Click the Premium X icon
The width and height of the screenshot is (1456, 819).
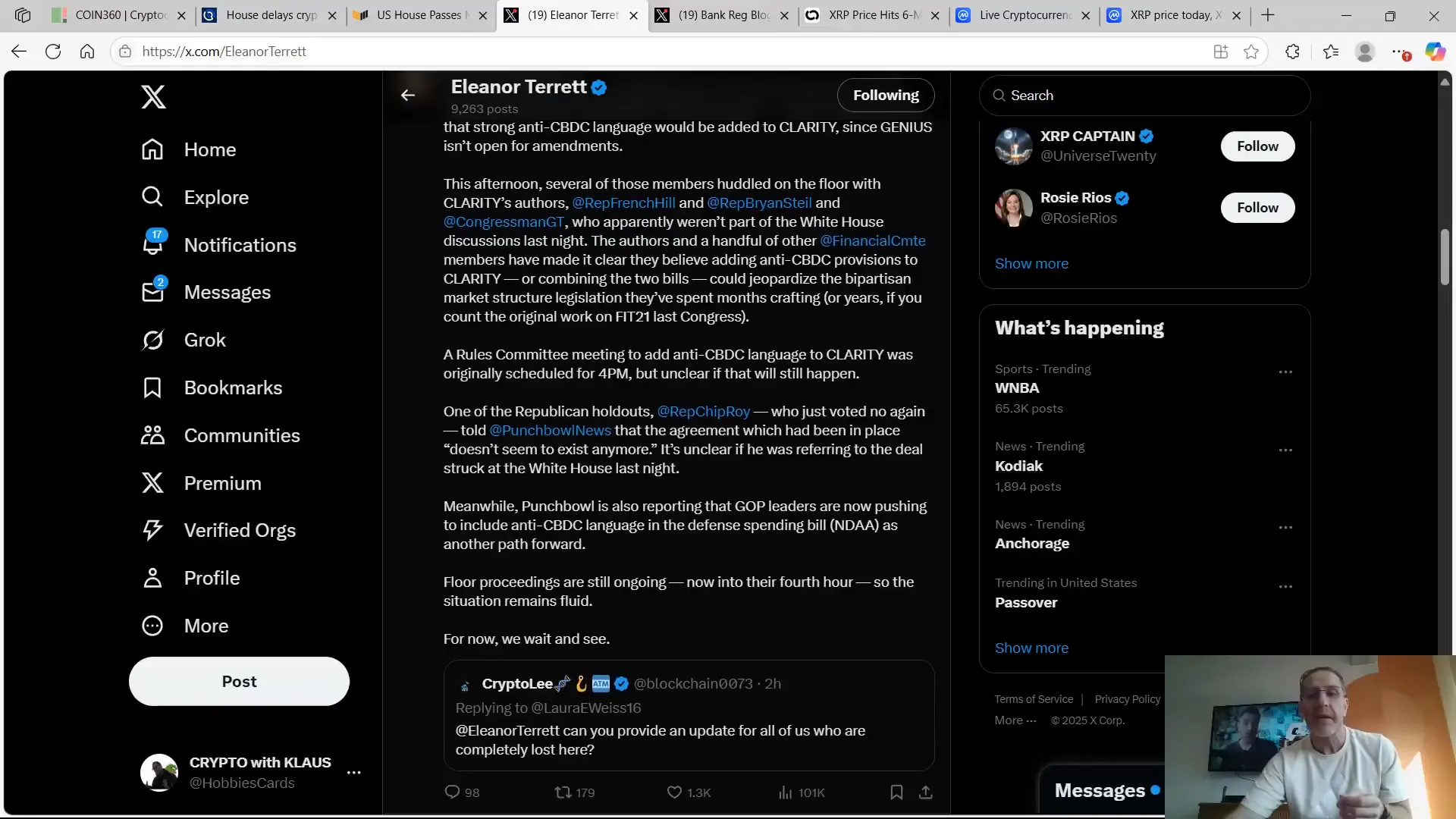coord(152,483)
